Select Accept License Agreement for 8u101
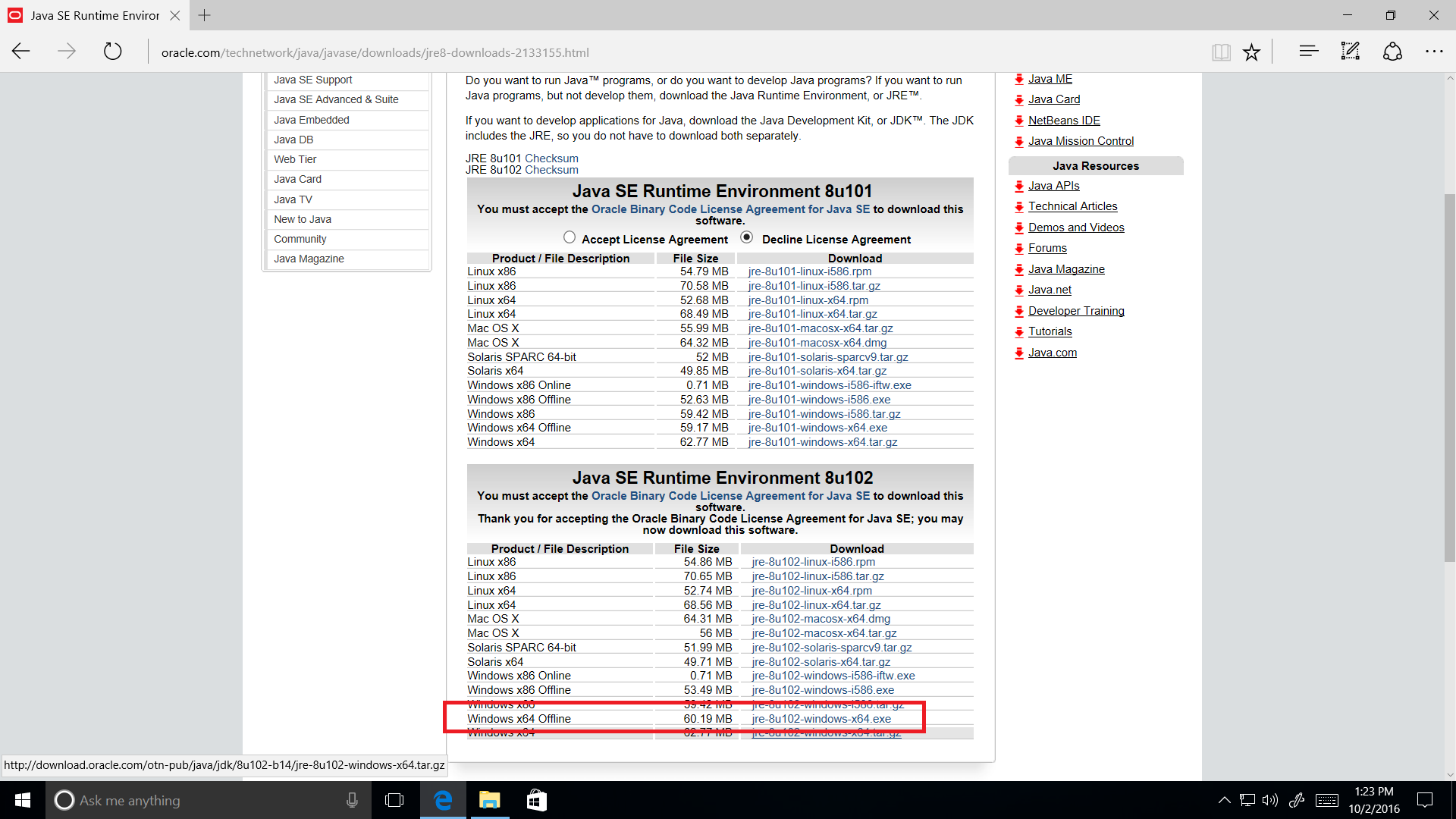1456x819 pixels. 570,237
